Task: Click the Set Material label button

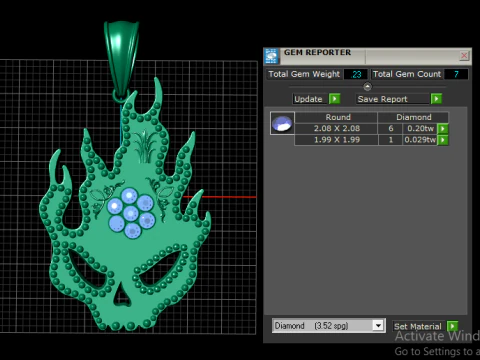Action: 418,326
